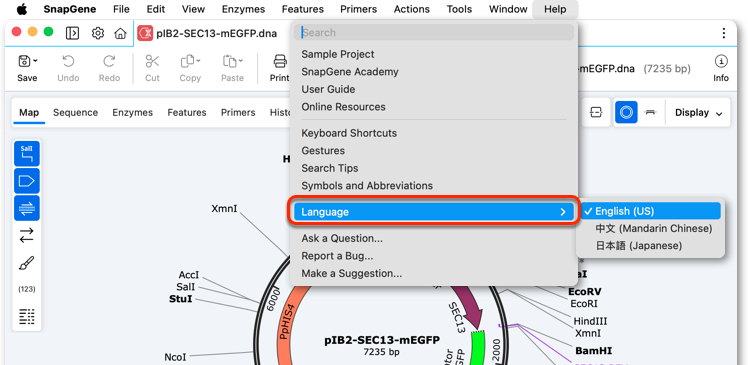Viewport: 748px width, 365px height.
Task: Toggle the SalI show enzymes button
Action: click(27, 154)
